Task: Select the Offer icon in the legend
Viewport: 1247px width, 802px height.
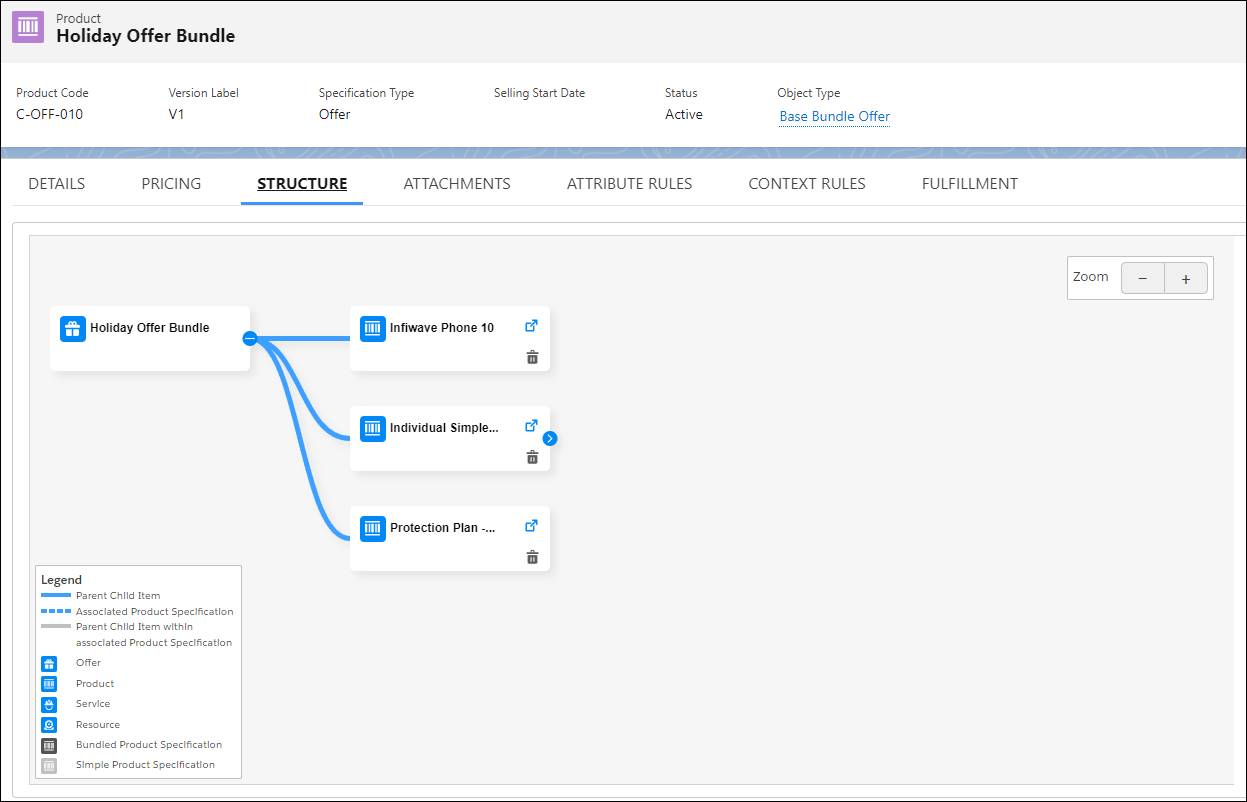Action: pos(47,663)
